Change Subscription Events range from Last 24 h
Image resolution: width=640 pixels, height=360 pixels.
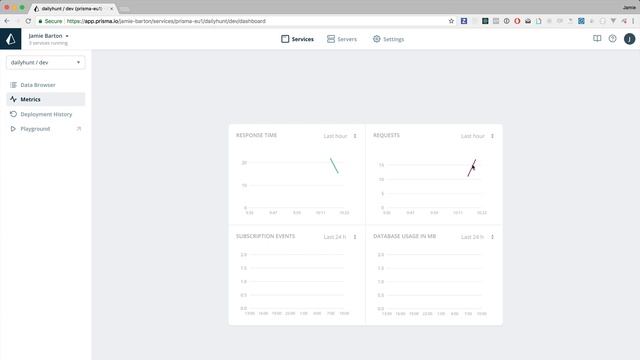340,237
